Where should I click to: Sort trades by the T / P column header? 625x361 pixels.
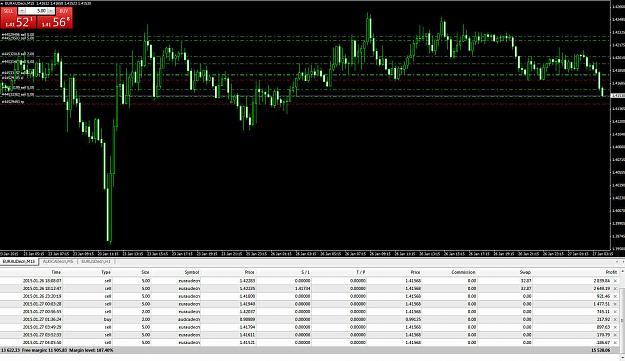tap(361, 272)
